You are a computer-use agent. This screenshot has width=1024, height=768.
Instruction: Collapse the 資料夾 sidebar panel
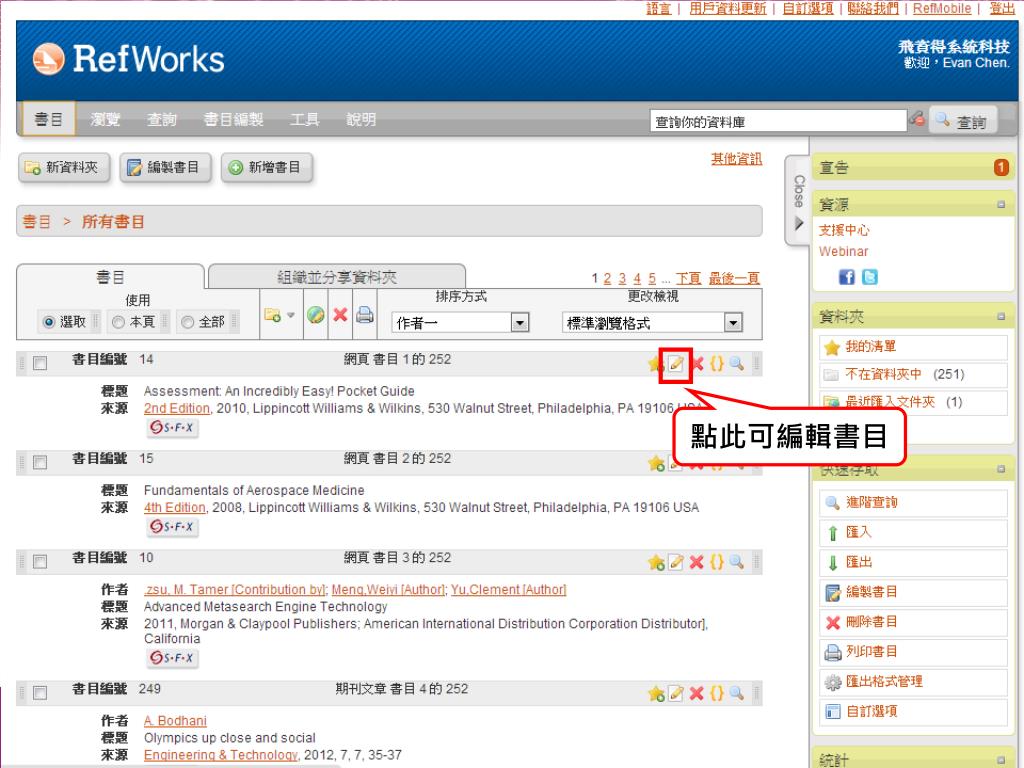click(1001, 317)
